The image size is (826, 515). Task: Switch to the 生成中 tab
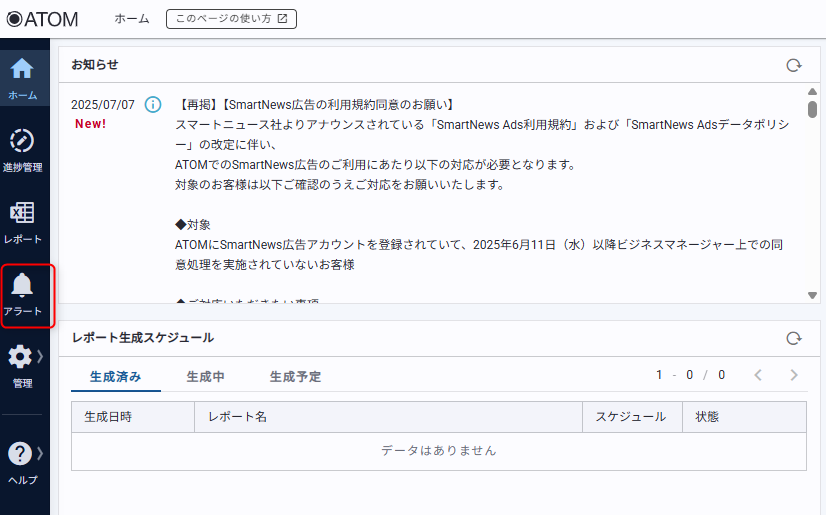(x=205, y=377)
